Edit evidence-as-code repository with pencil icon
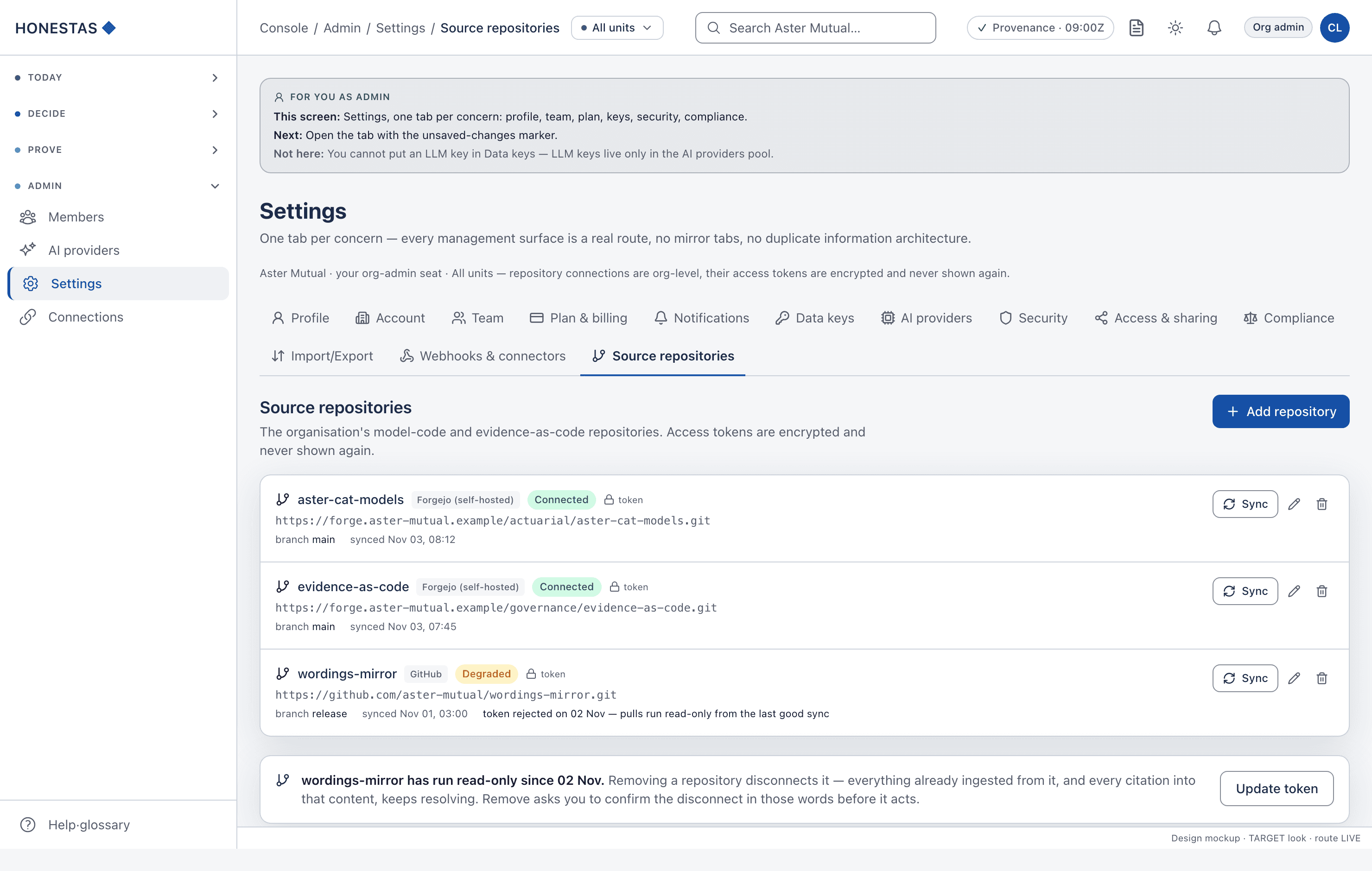The height and width of the screenshot is (871, 1372). point(1294,591)
